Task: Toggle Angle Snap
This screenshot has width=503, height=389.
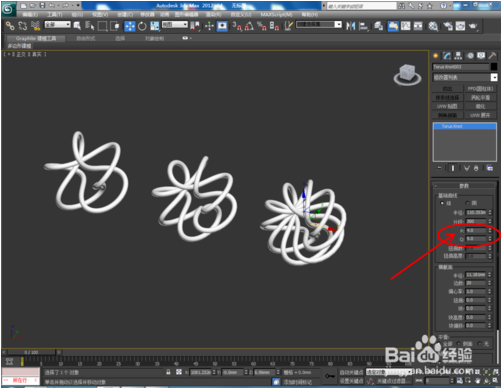Action: coord(249,26)
